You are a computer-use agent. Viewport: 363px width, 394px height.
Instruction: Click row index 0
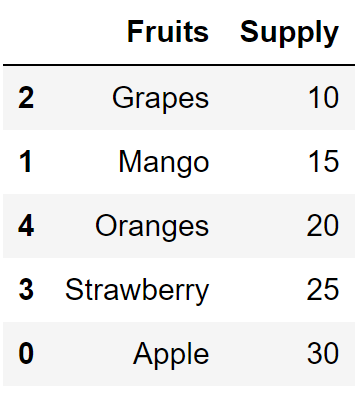point(26,354)
